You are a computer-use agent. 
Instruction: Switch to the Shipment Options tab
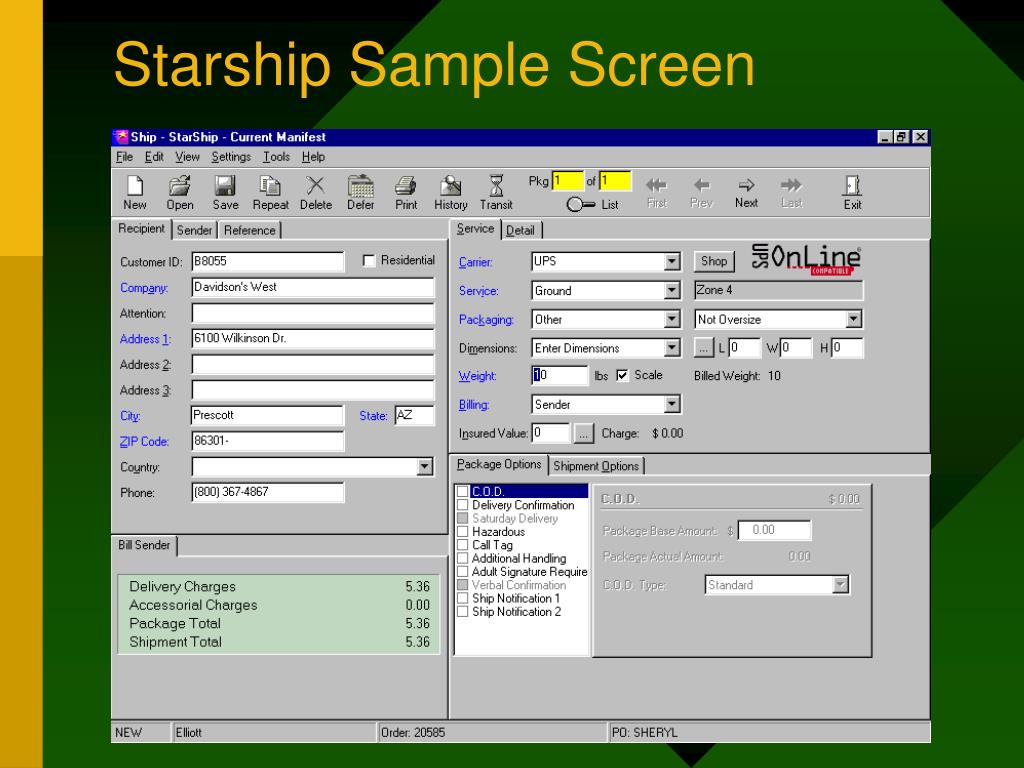596,466
